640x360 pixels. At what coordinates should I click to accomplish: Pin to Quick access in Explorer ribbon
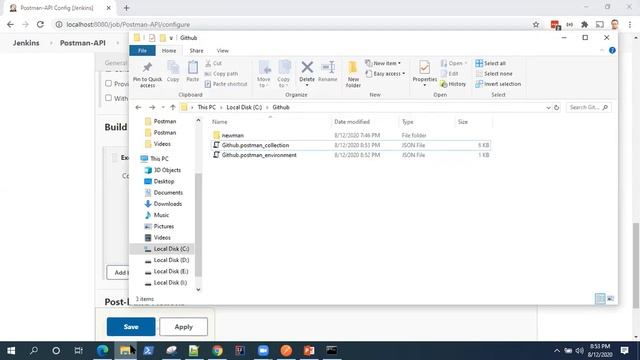click(147, 74)
